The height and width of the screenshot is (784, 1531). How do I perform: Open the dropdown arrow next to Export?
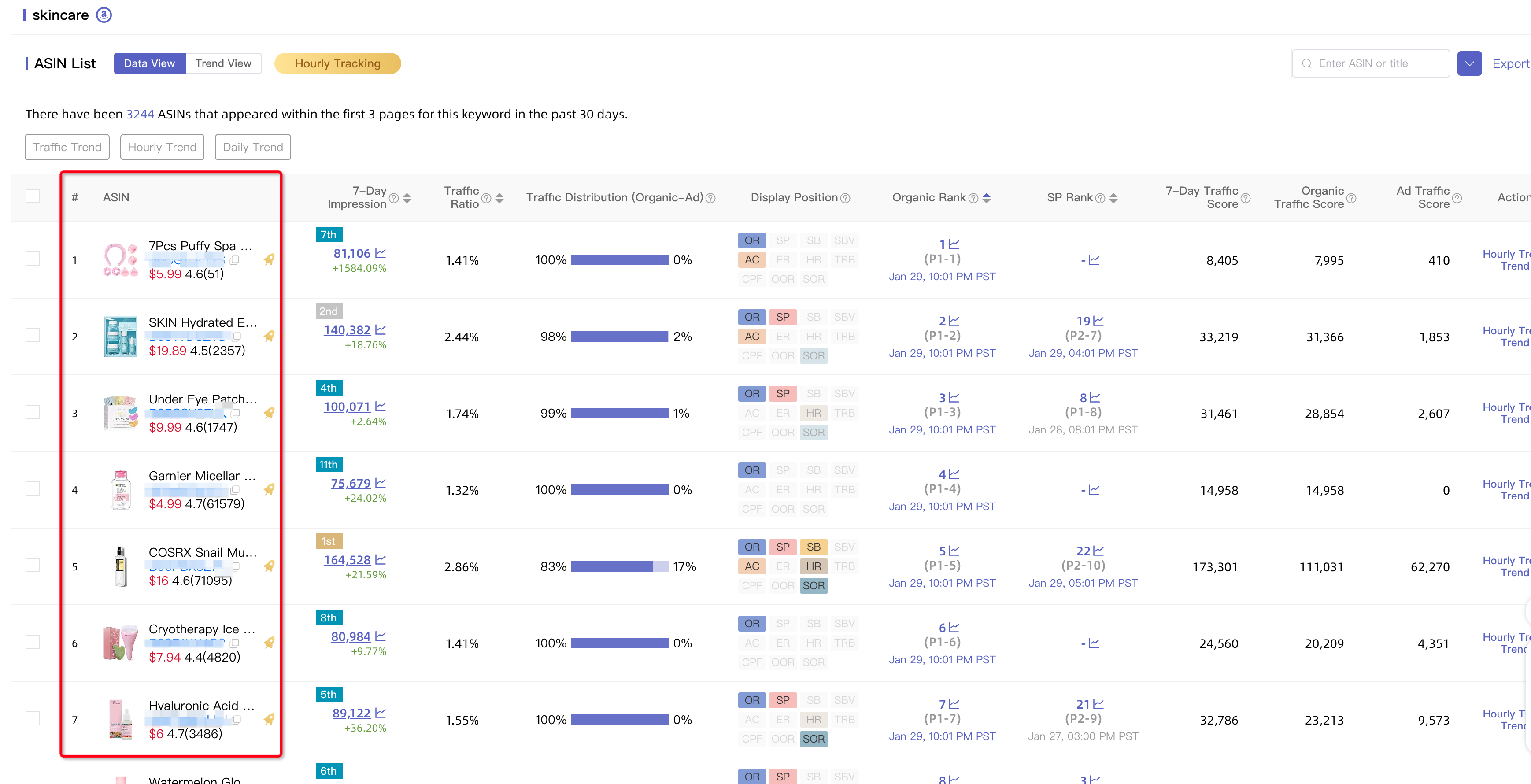click(x=1469, y=63)
